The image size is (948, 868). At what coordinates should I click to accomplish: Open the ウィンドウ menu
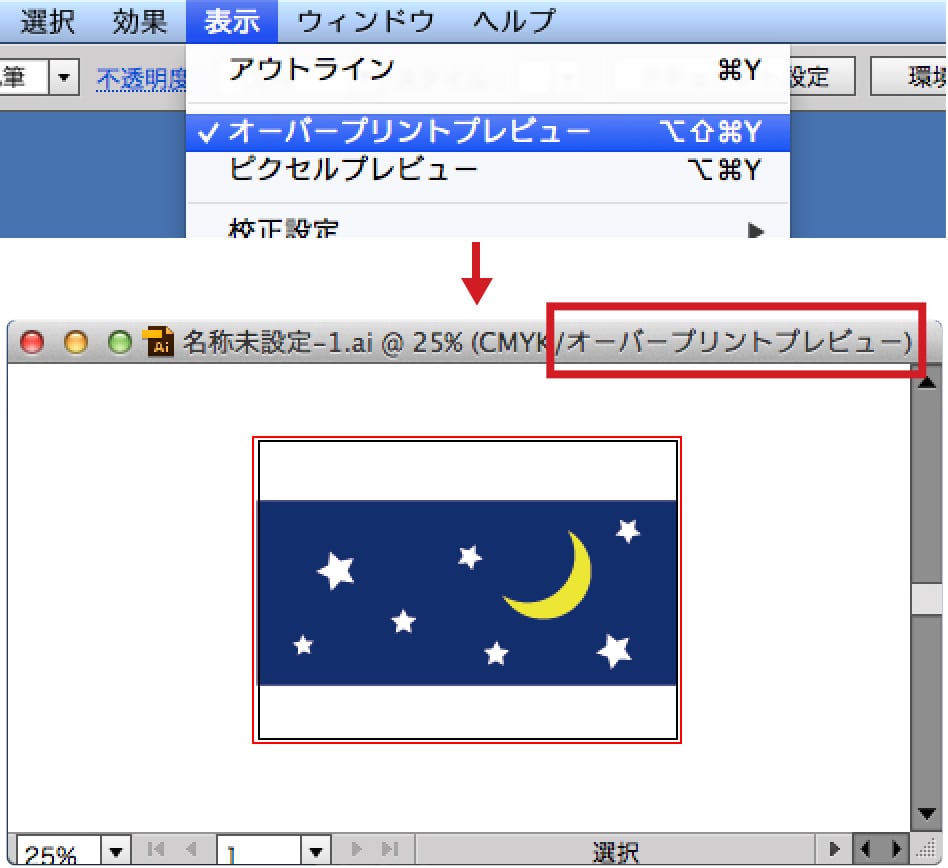[x=366, y=21]
